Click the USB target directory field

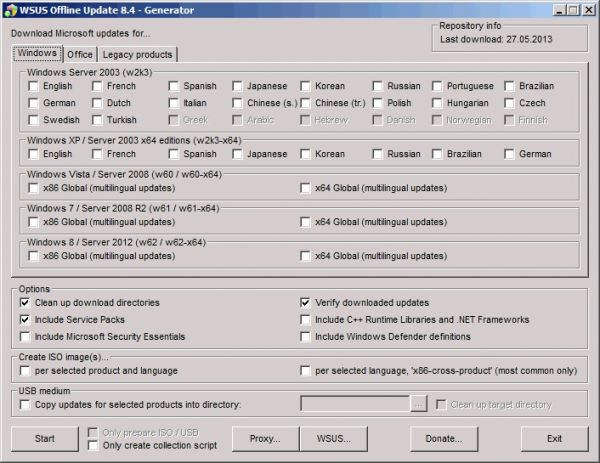355,404
